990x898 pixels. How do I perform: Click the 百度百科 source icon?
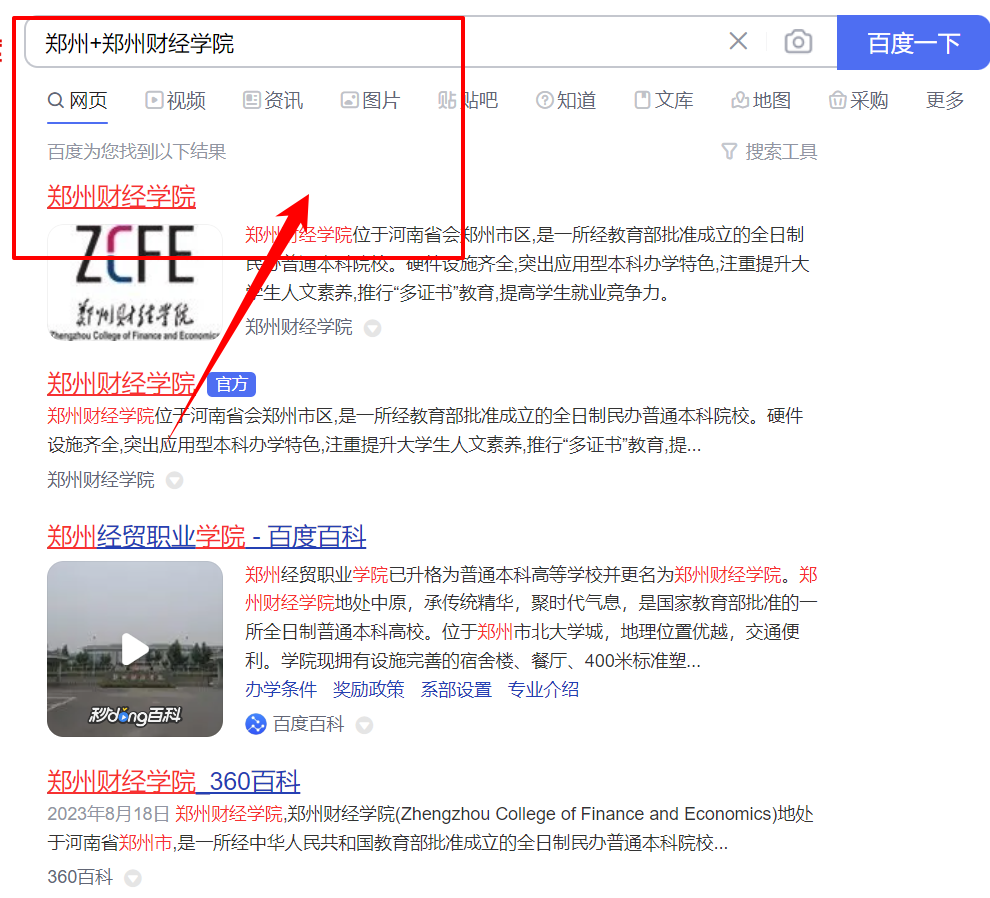coord(256,724)
